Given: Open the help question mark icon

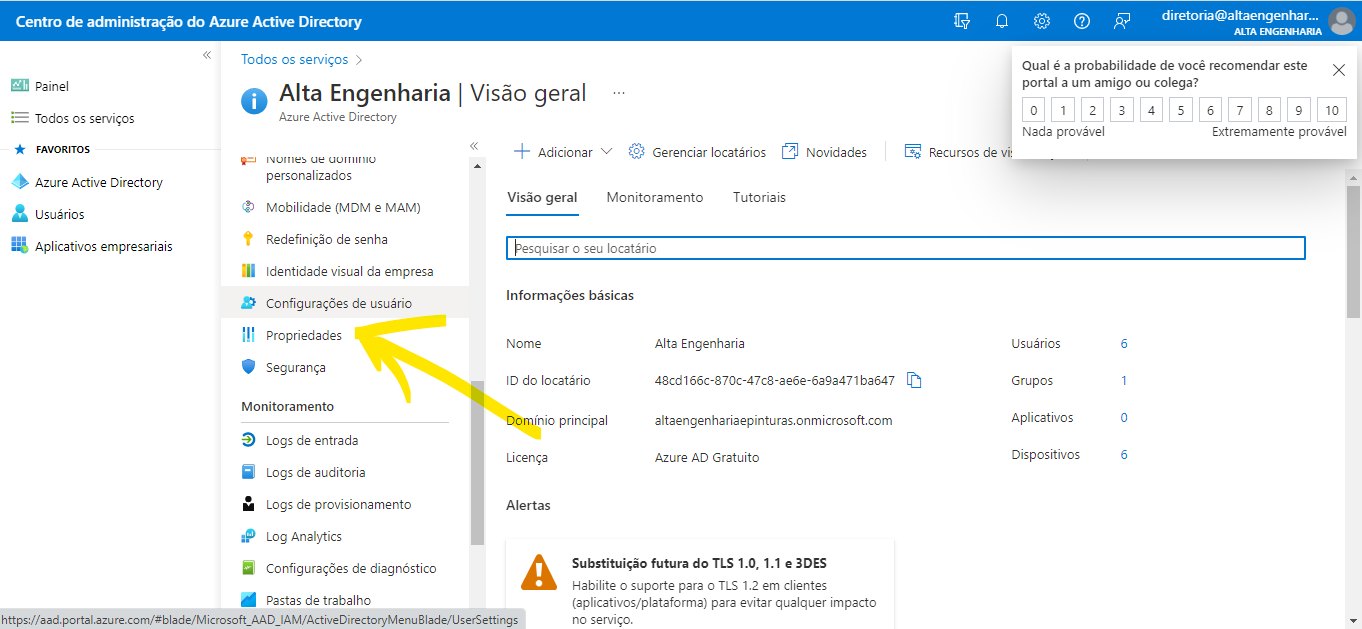Looking at the screenshot, I should click(1082, 21).
